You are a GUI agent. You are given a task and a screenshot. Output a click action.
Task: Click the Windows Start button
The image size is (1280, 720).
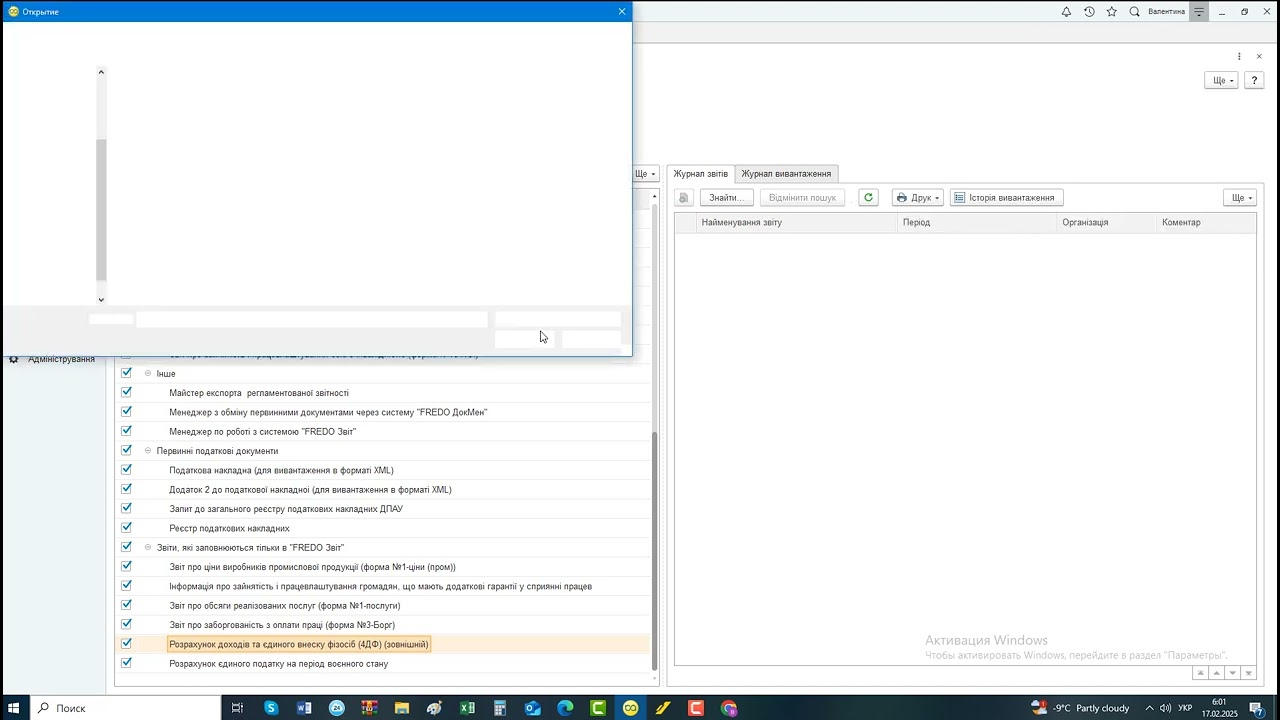[x=14, y=708]
